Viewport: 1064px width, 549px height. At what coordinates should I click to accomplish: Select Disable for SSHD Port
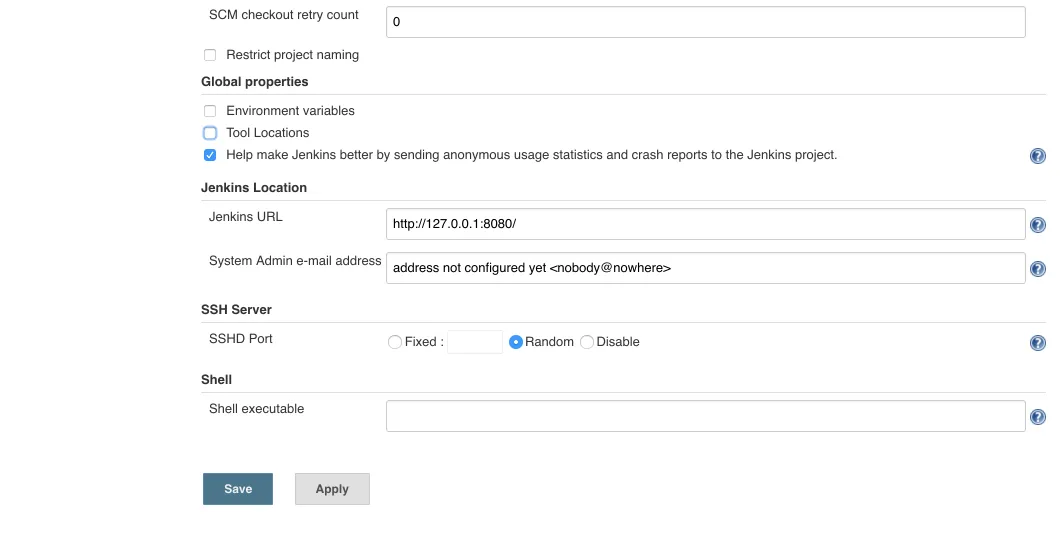coord(587,342)
